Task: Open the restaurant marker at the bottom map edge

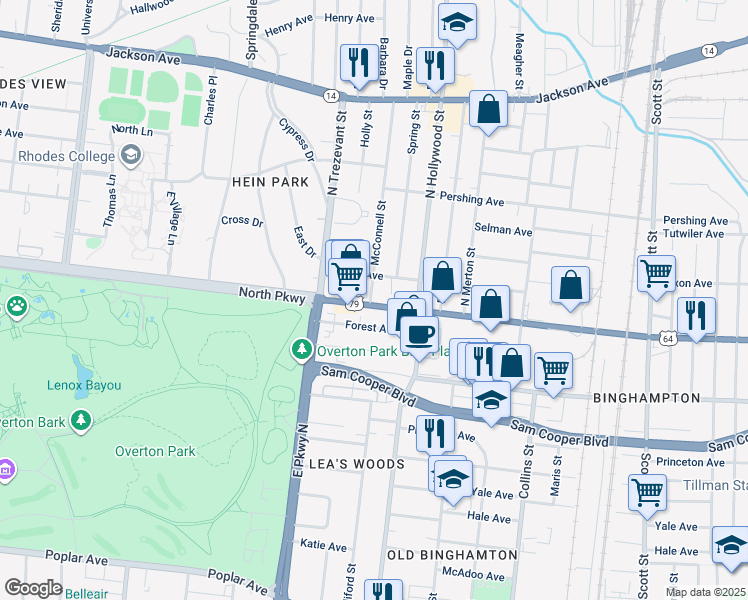Action: coord(383,590)
